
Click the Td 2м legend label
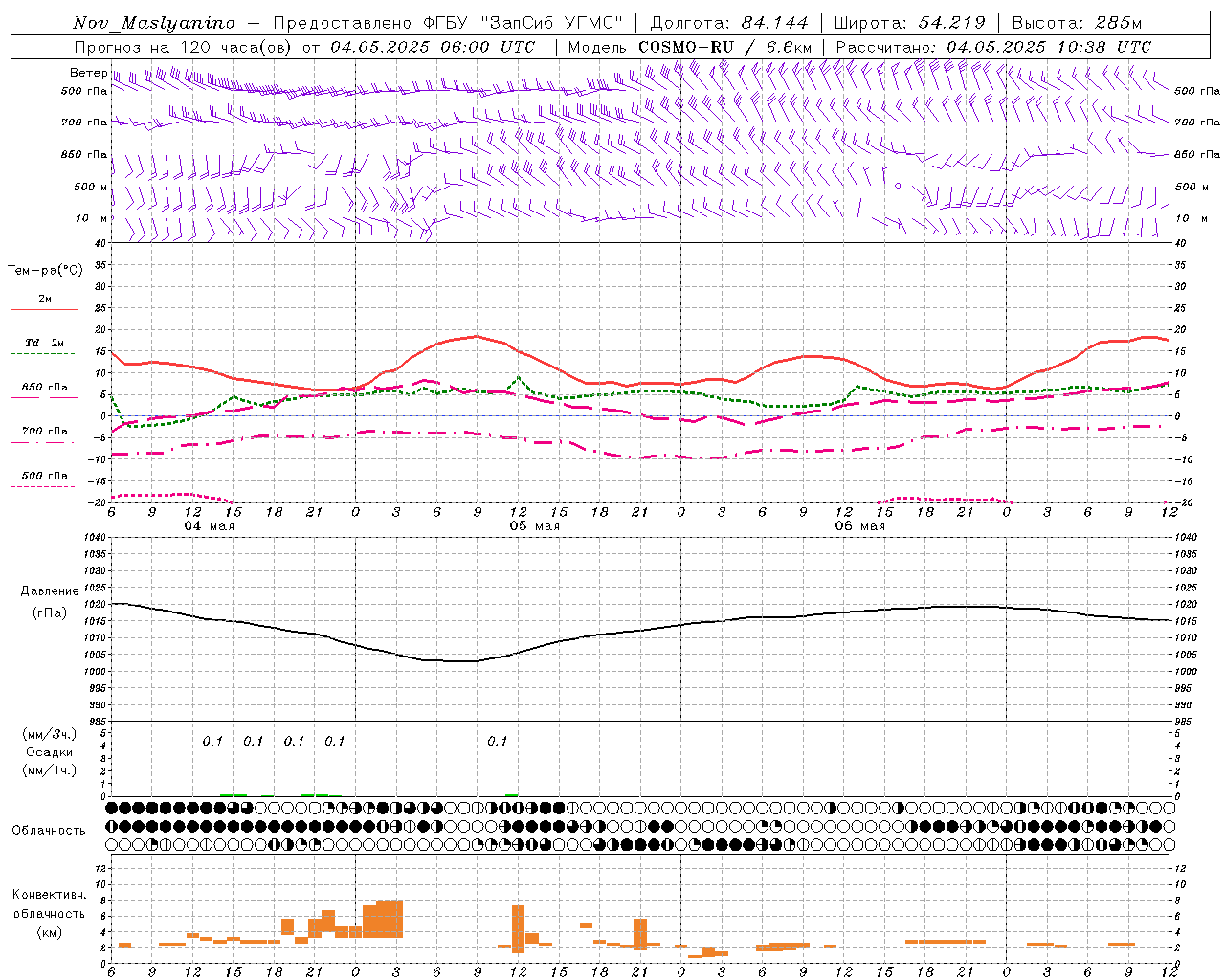coord(44,343)
